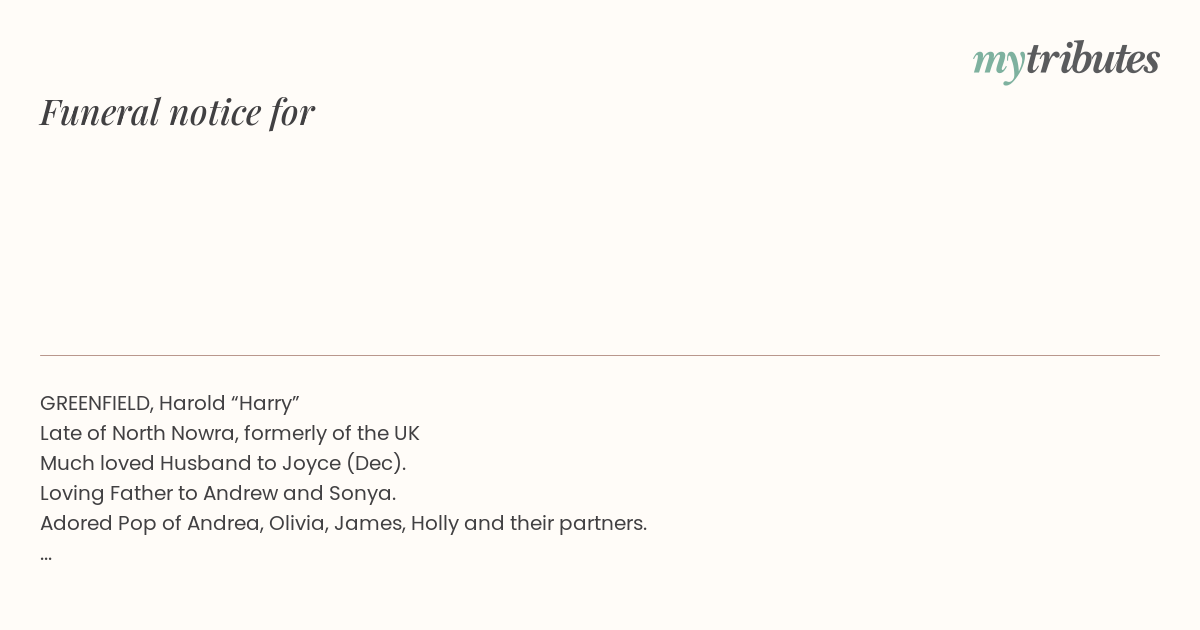Click the mytributes logo

[x=1065, y=59]
